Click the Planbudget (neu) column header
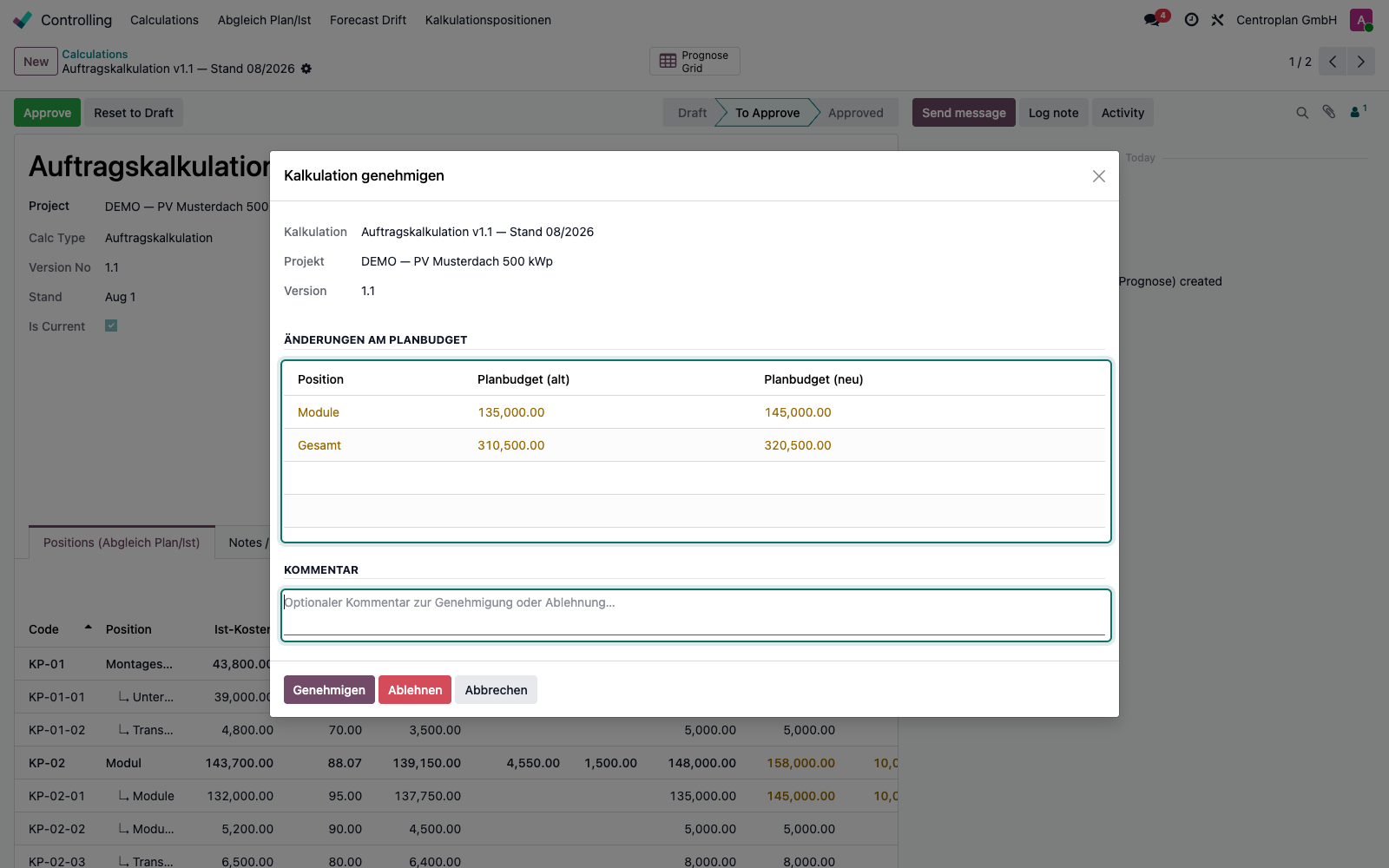 coord(813,379)
